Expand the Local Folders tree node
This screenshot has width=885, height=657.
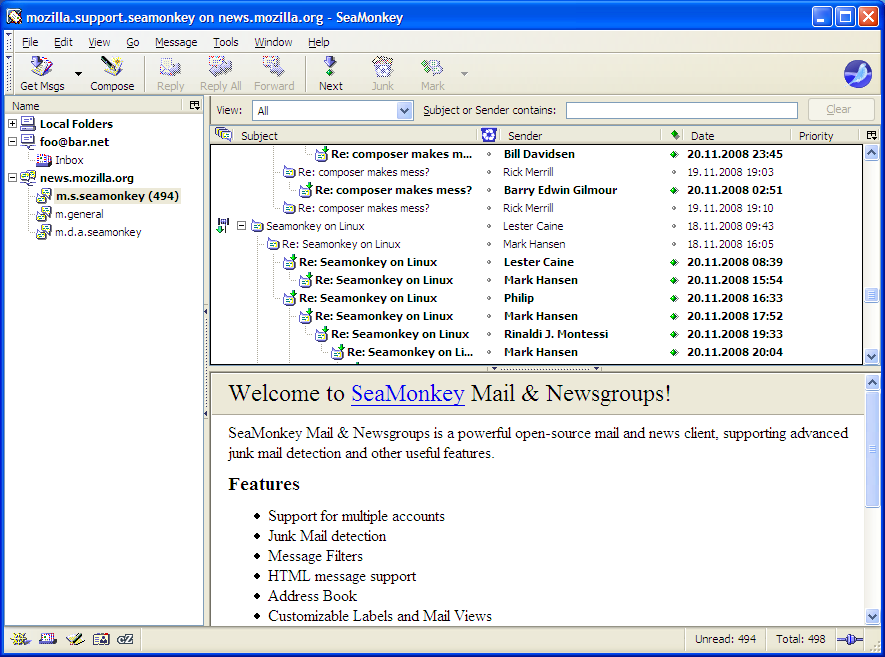(12, 124)
